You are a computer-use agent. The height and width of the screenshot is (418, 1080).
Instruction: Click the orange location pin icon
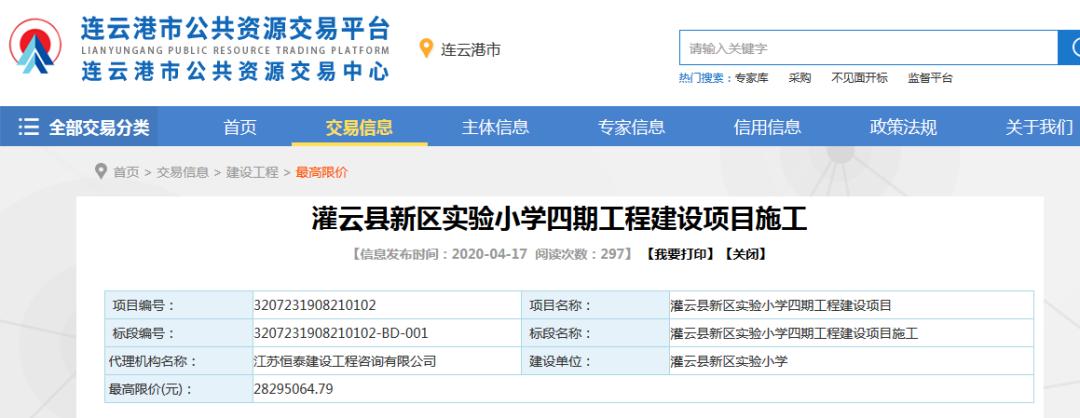click(x=426, y=48)
